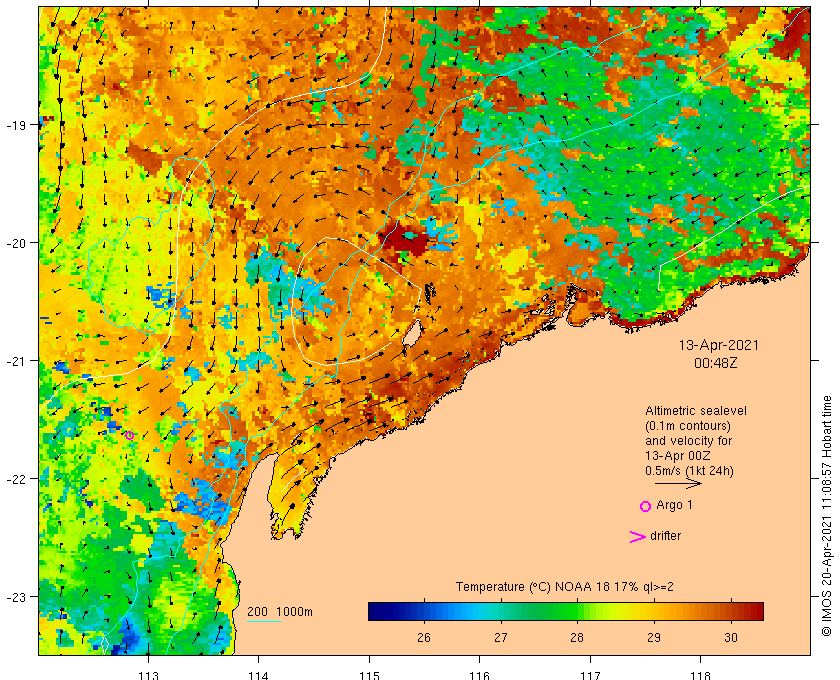The image size is (840, 680).
Task: Click colorbar tick label 30
Action: coord(731,638)
